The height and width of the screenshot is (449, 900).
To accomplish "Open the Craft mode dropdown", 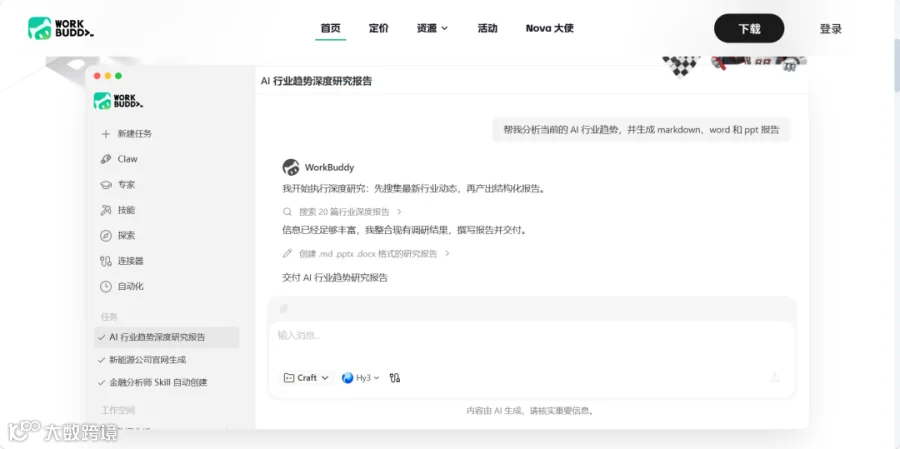I will [x=307, y=378].
